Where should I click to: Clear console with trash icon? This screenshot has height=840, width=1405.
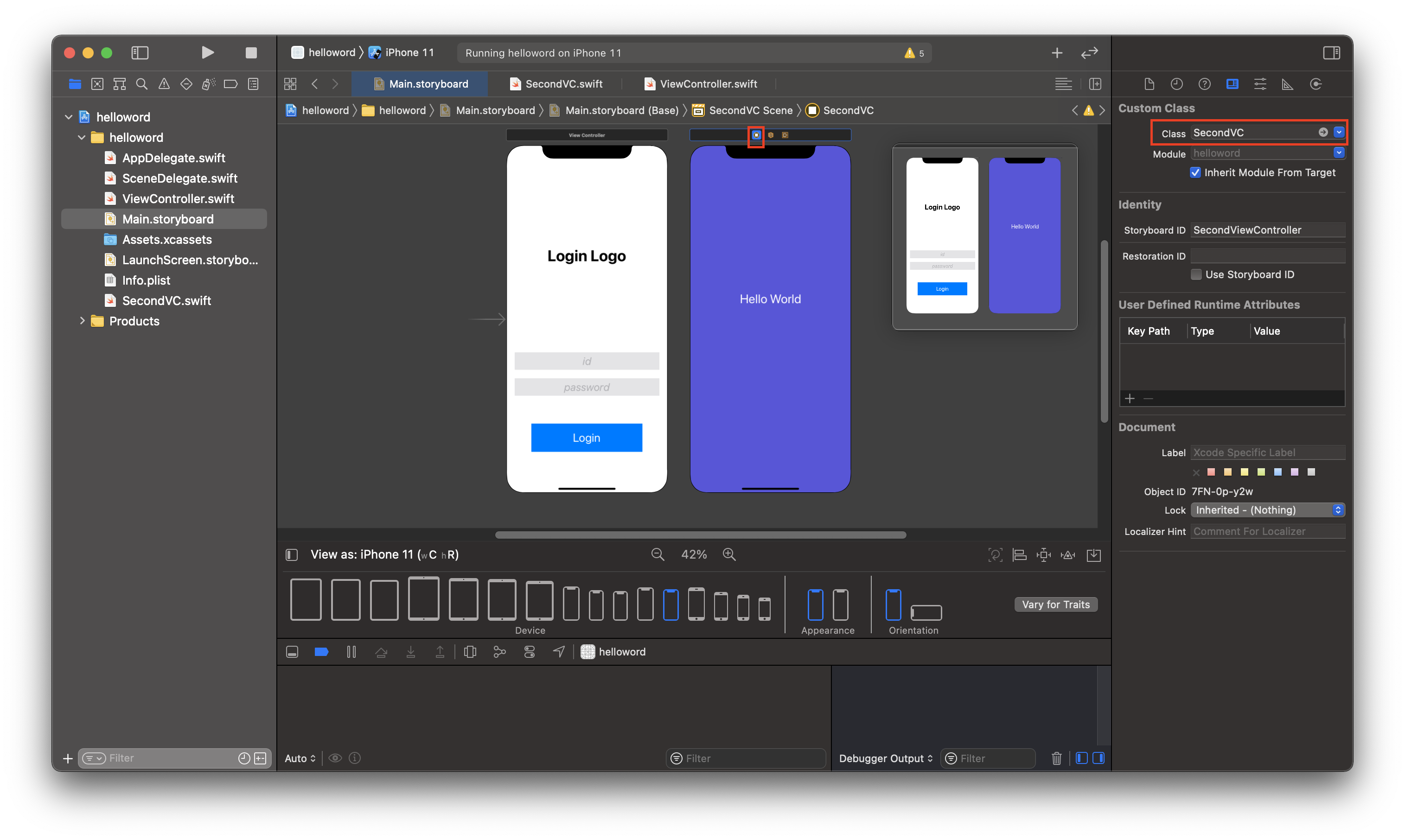(x=1056, y=758)
